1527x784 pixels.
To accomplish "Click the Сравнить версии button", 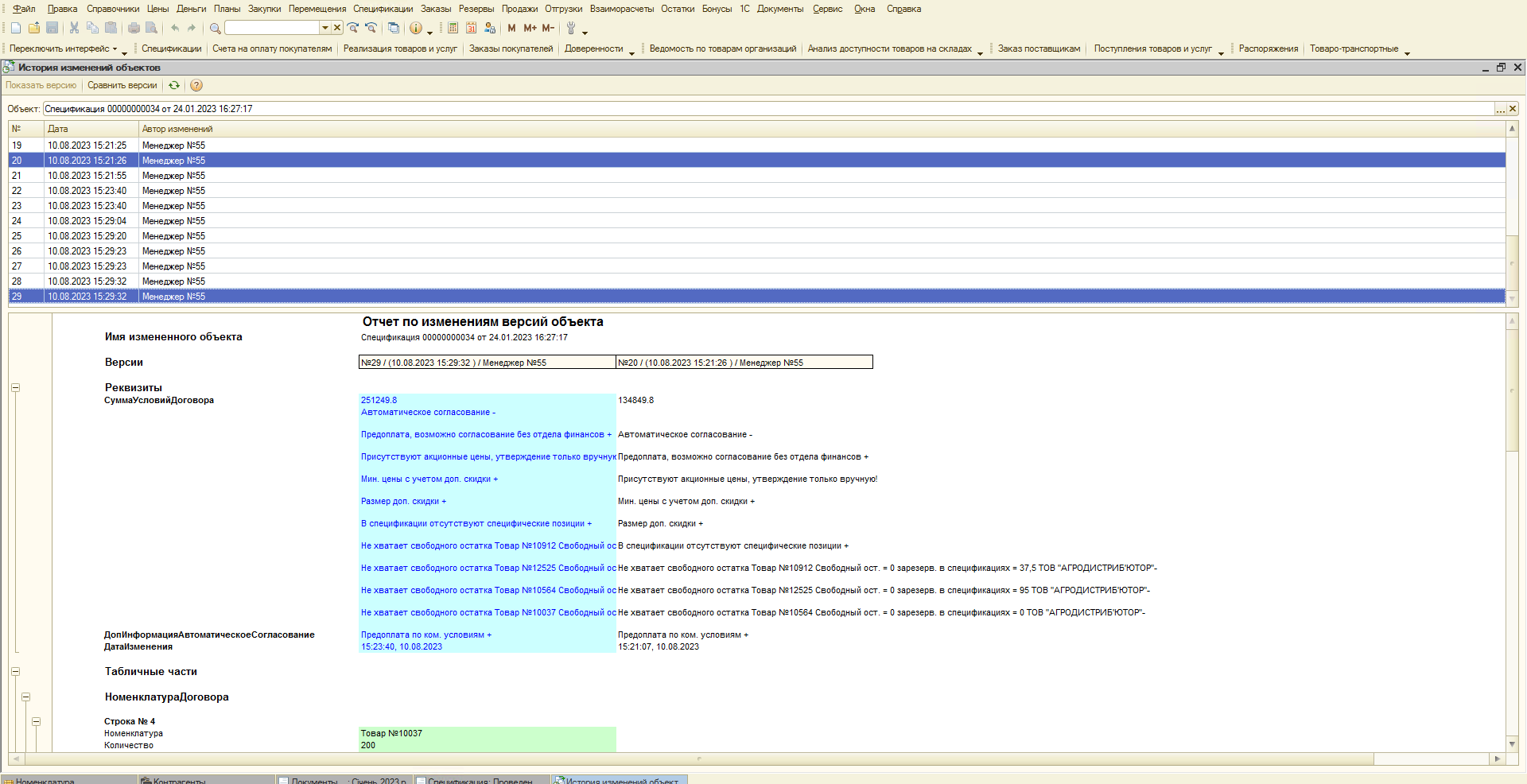I will point(122,85).
